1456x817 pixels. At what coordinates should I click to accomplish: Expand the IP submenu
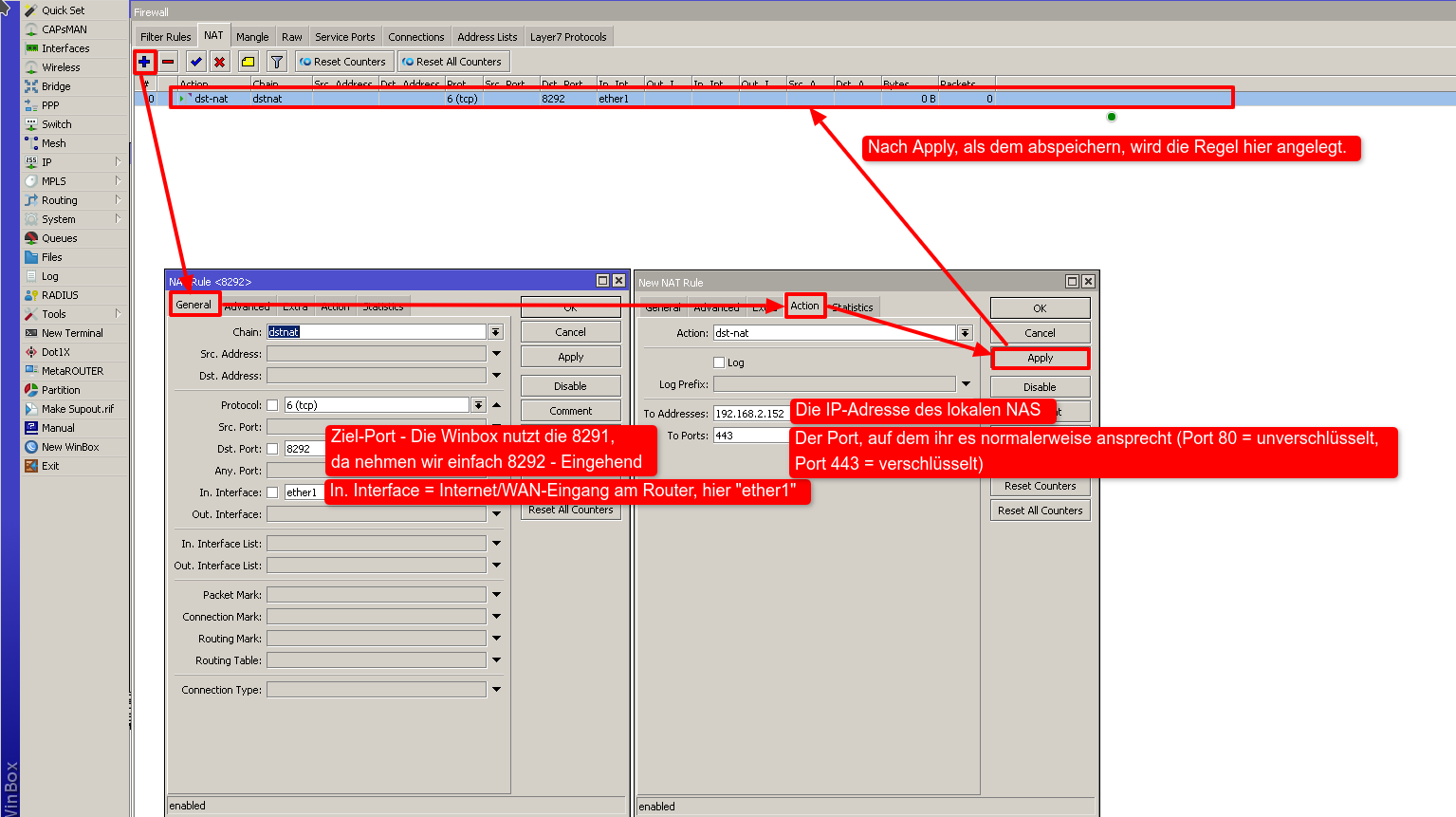click(118, 162)
